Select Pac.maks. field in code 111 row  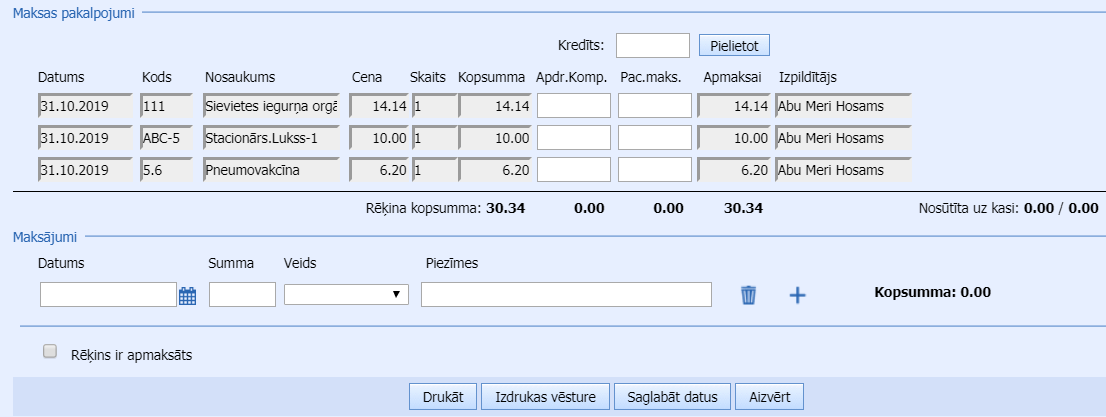tap(654, 106)
